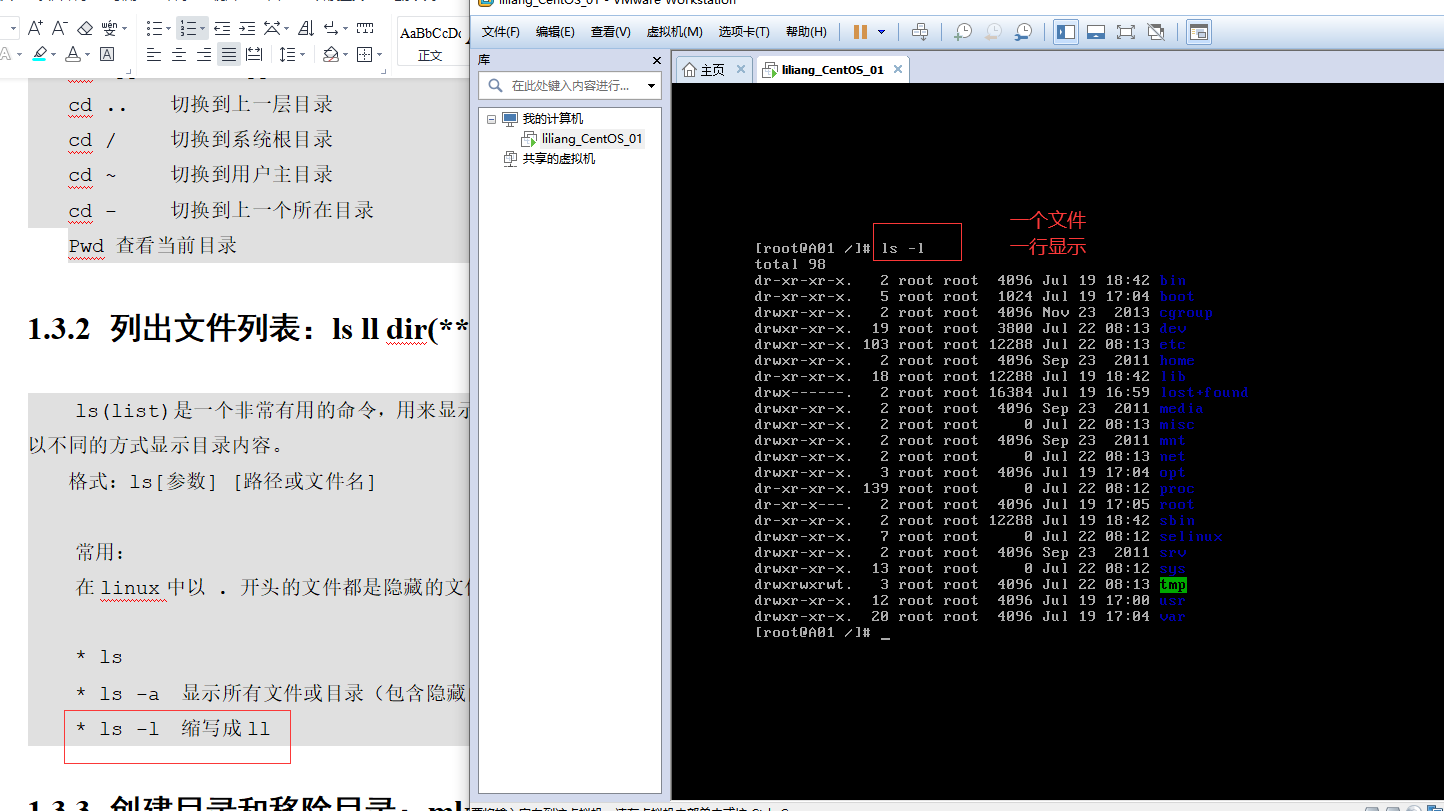Viewport: 1444px width, 811px height.
Task: Revert VM to previous snapshot
Action: point(993,32)
